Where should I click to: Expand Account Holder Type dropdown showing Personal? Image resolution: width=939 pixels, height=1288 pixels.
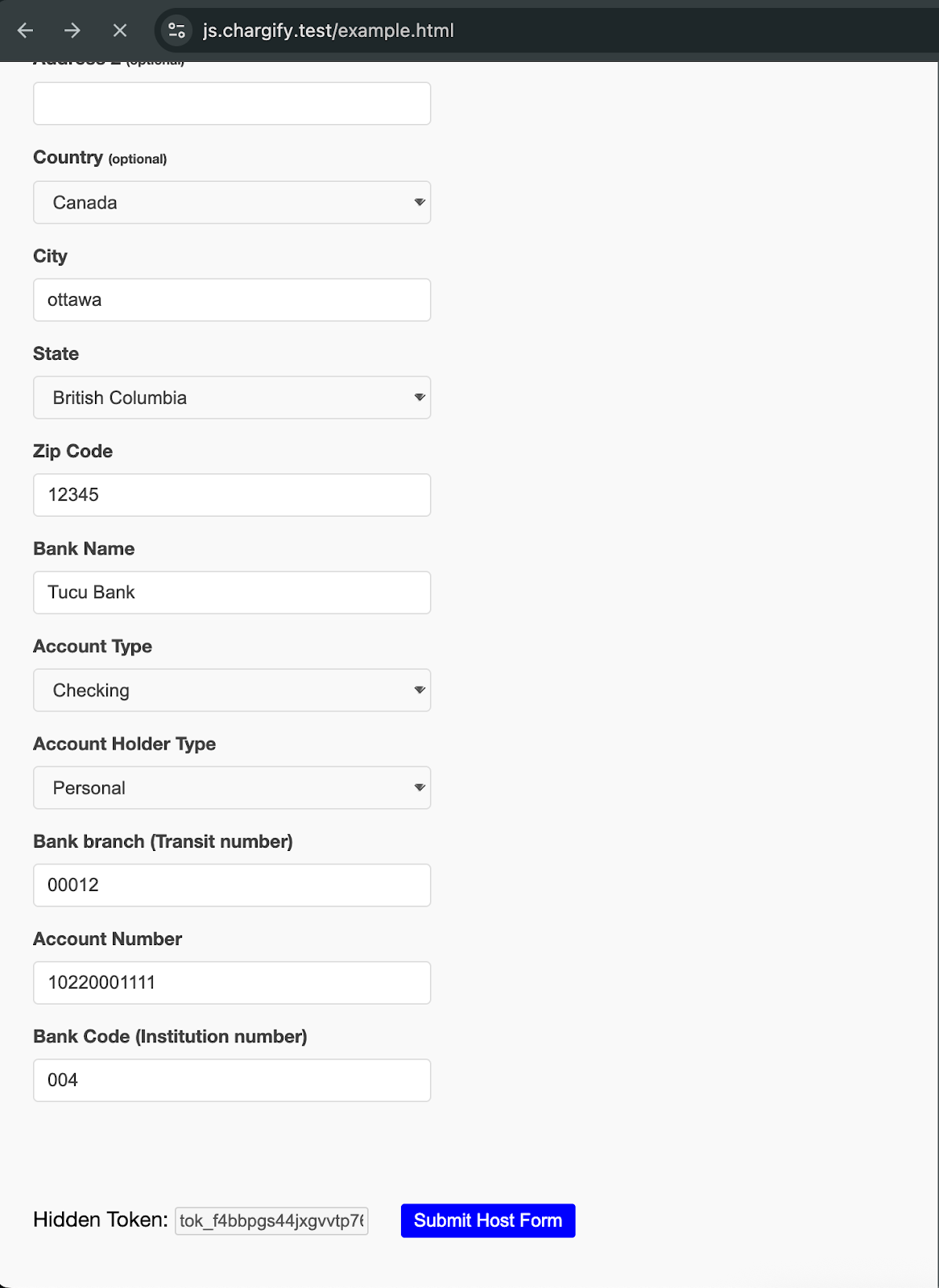(232, 787)
